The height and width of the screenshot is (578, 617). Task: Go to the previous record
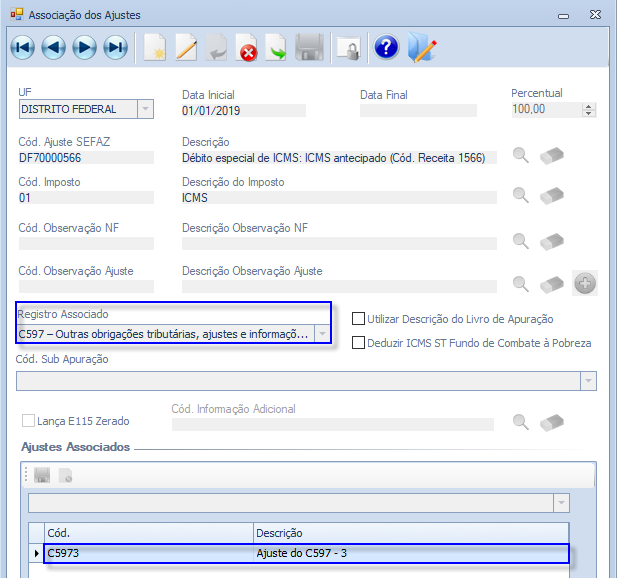[x=54, y=48]
